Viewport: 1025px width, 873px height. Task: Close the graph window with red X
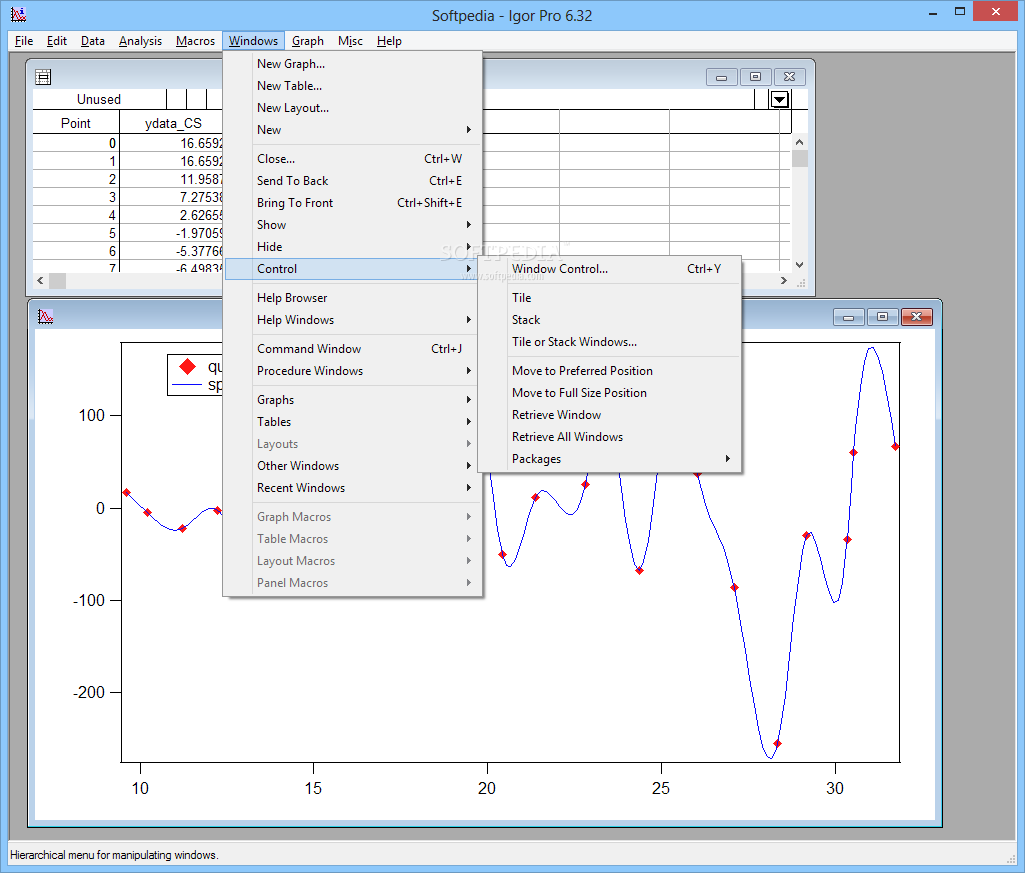click(916, 317)
